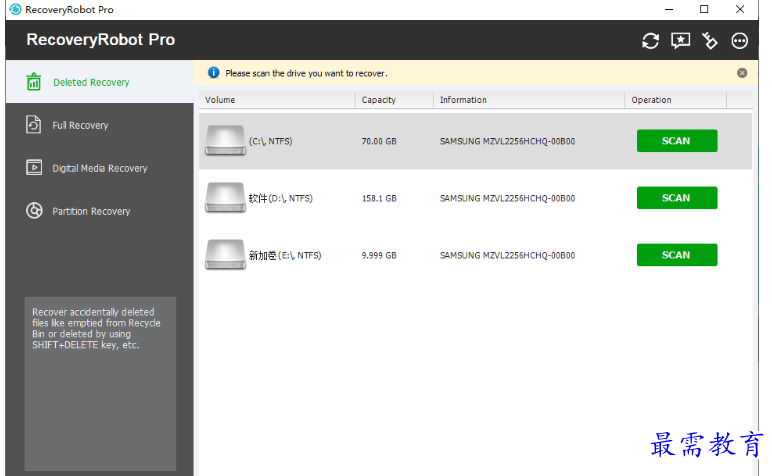Click the blue info icon in notice bar
The image size is (772, 476).
point(213,73)
